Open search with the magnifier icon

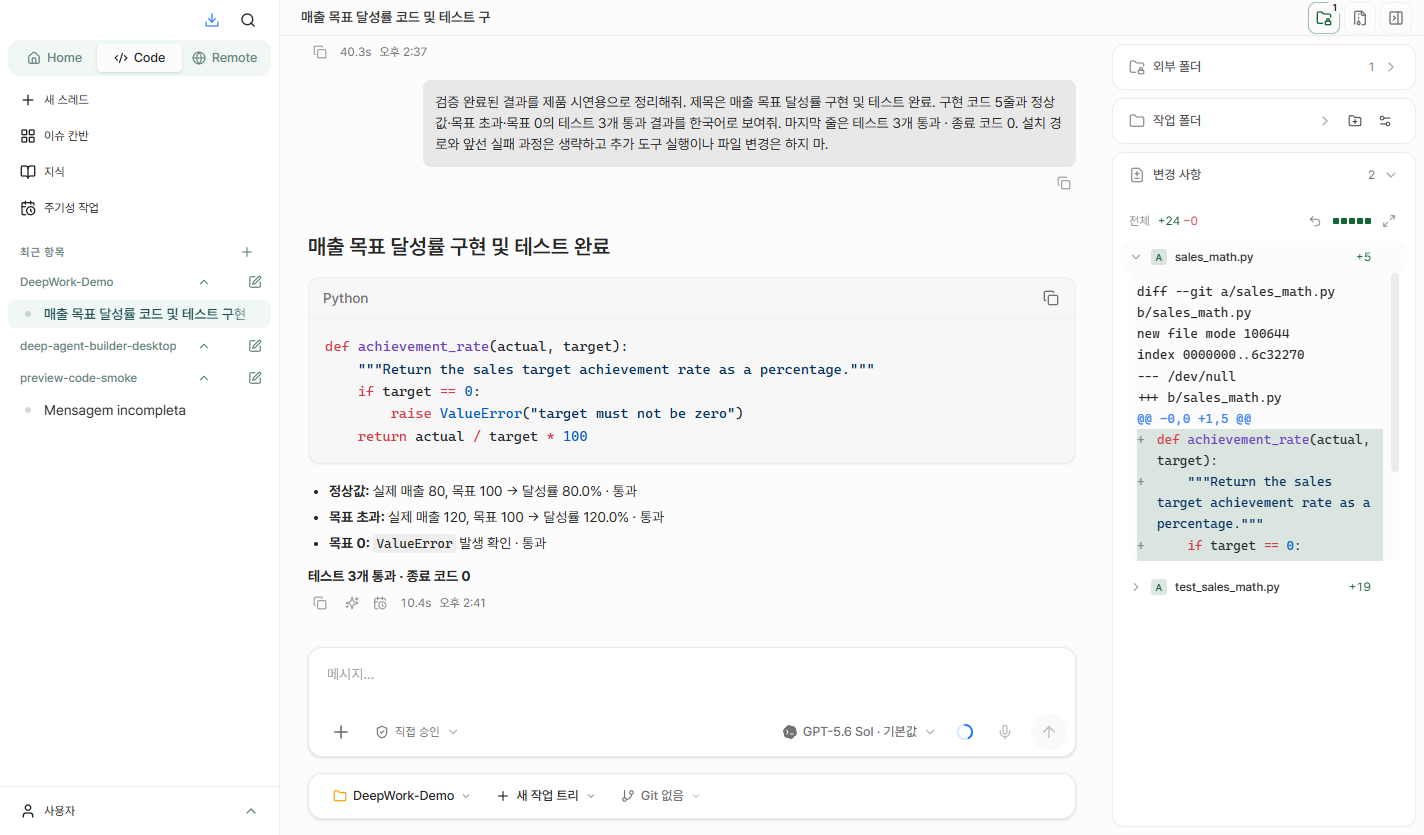click(248, 20)
